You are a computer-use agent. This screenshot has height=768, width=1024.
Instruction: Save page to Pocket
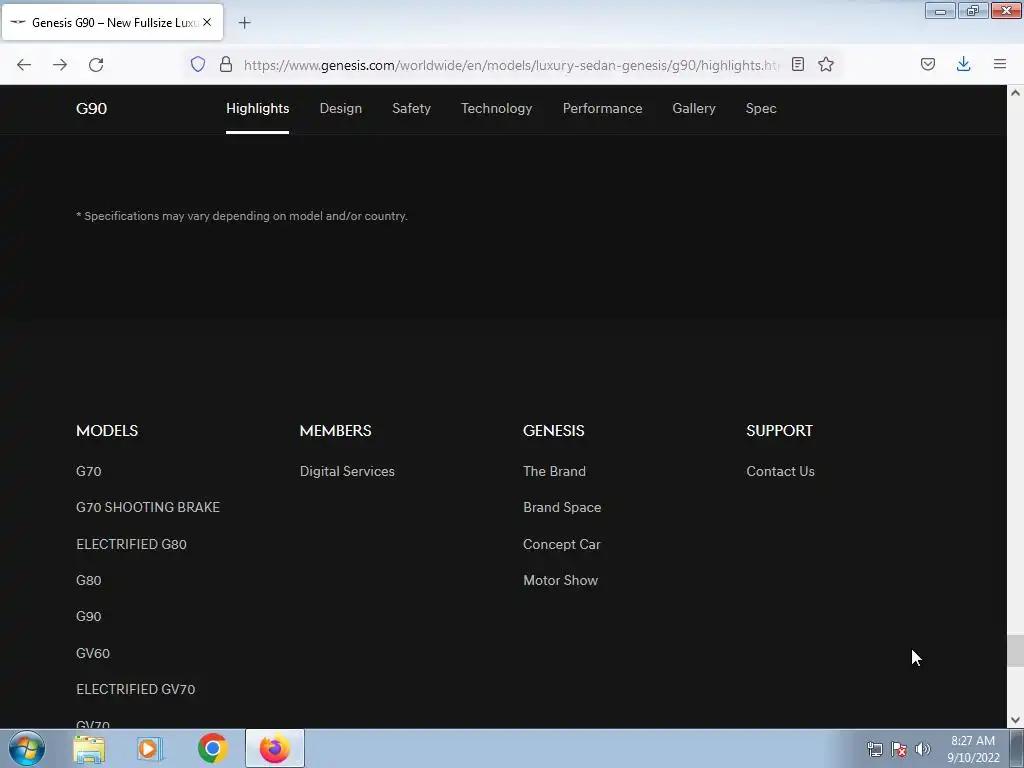point(928,64)
